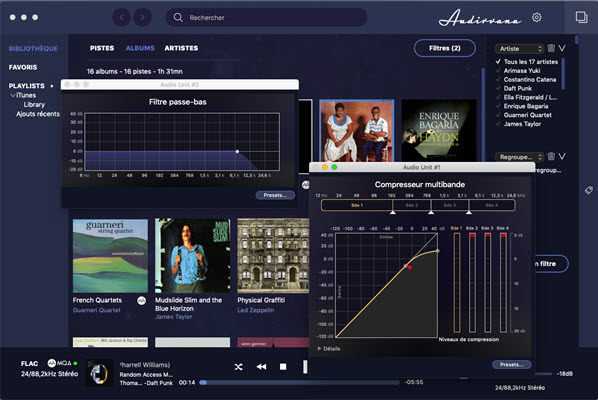Viewport: 598px width, 400px height.
Task: Switch to the Albums tab
Action: (140, 48)
